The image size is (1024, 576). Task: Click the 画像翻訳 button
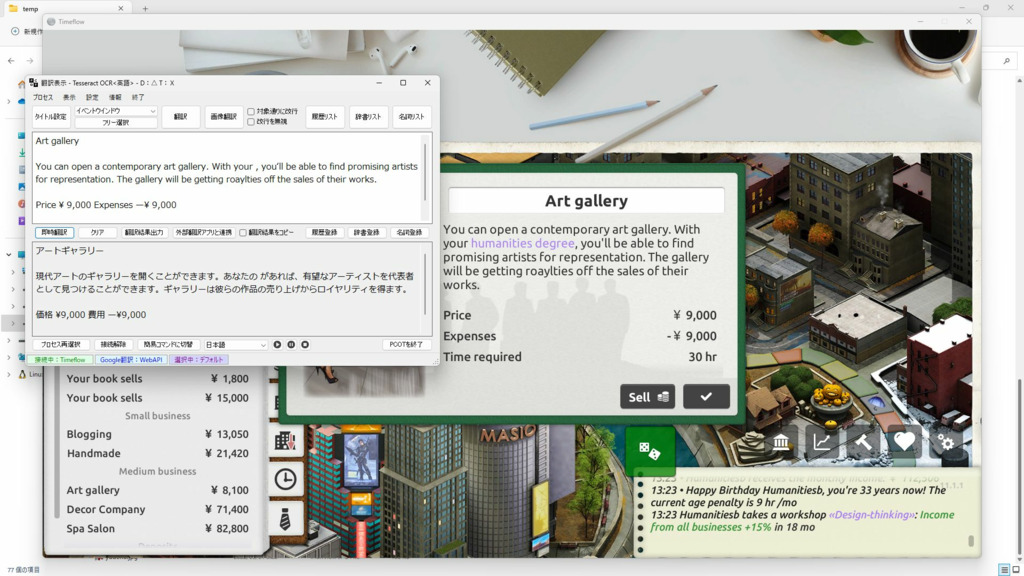(x=223, y=117)
